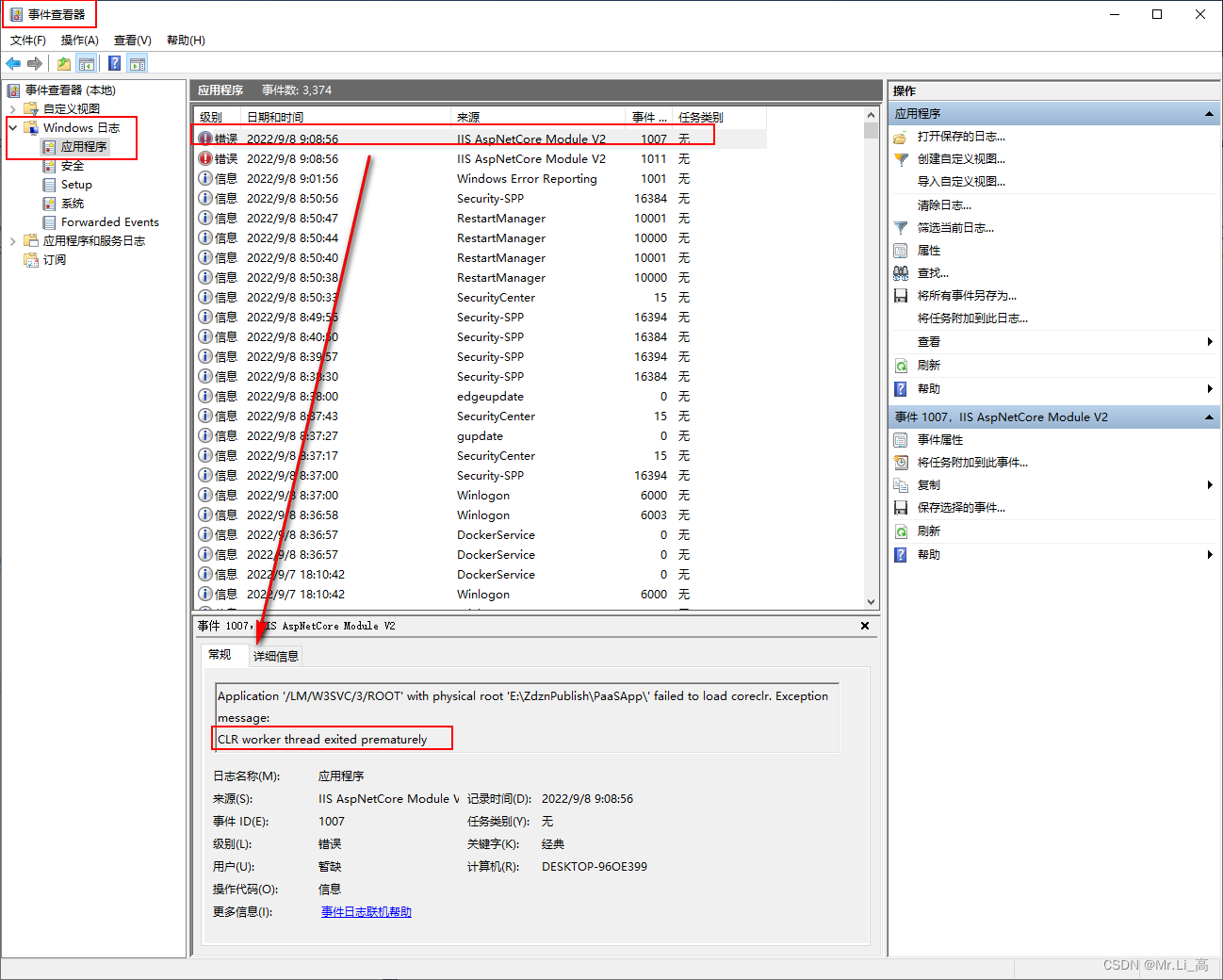Click 清除日志... action
Screen dimensions: 1223x980
(944, 205)
